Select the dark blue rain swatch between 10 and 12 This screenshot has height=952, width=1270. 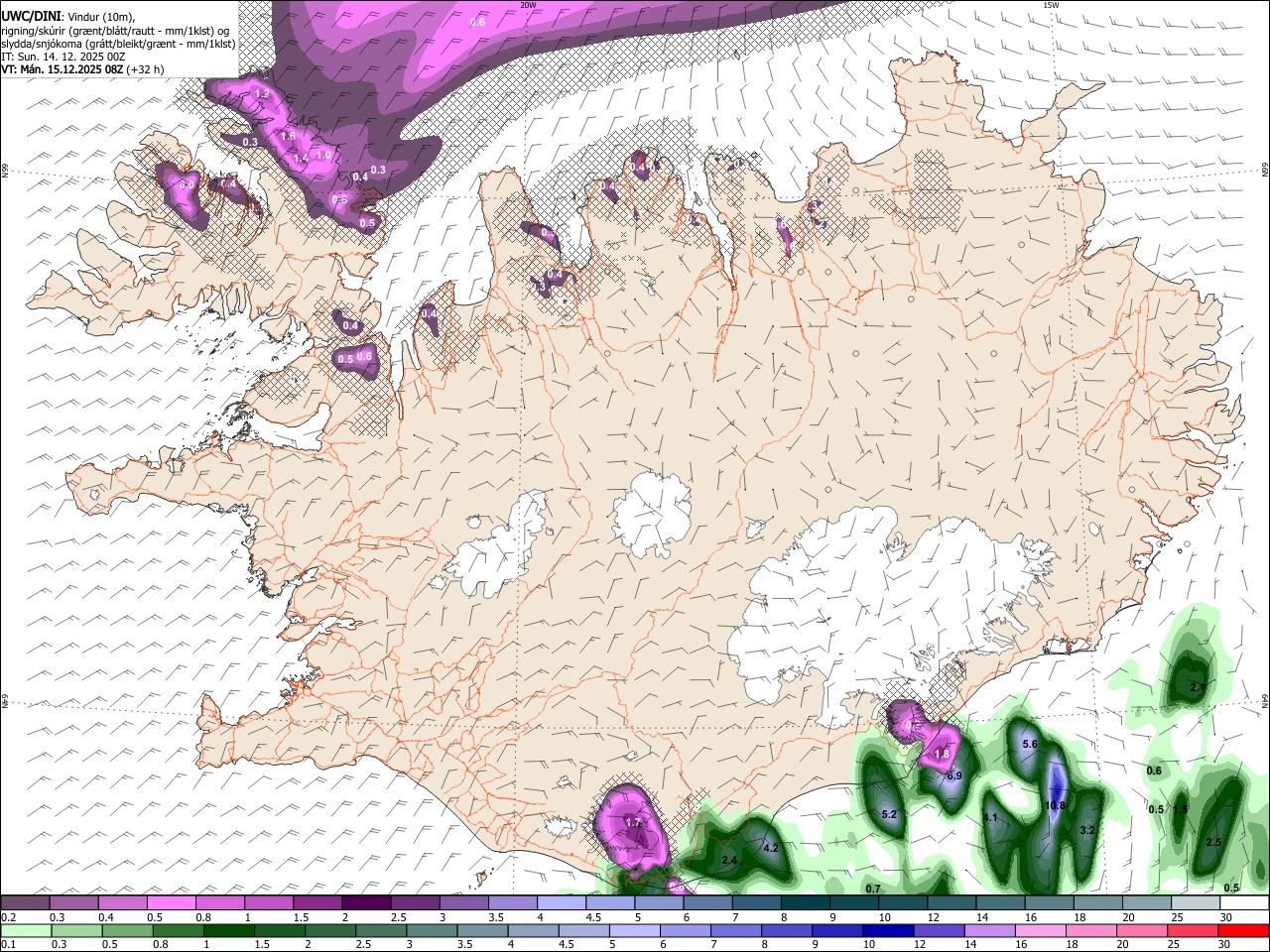click(887, 930)
